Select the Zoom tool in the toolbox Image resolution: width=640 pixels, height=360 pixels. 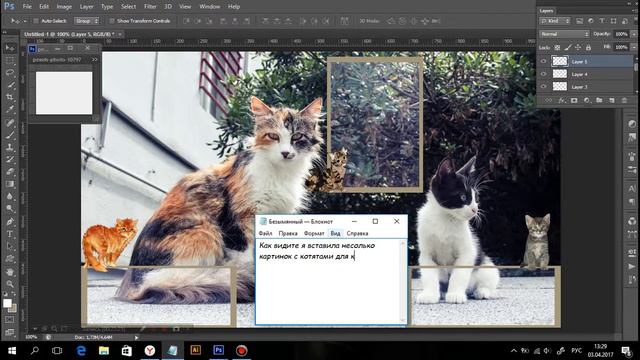(x=10, y=284)
